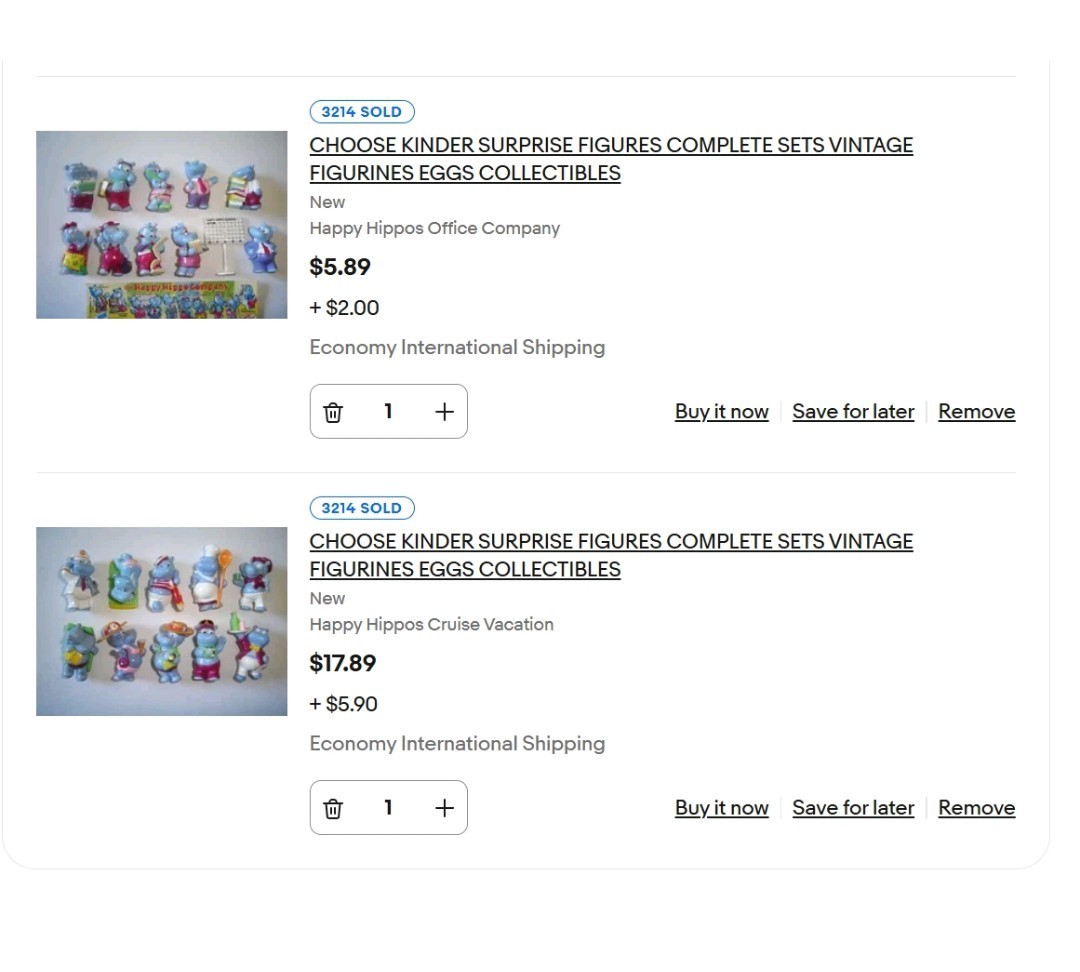Save the Cruise Vacation item for later
Image resolution: width=1080 pixels, height=972 pixels.
pyautogui.click(x=853, y=808)
